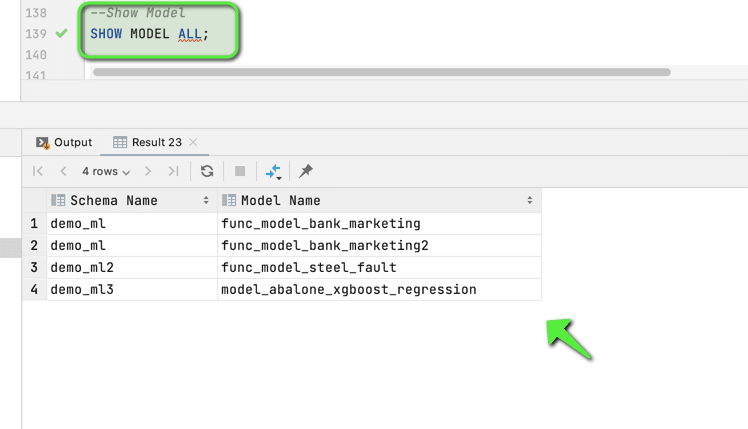Reload the query result data
This screenshot has width=748, height=429.
click(207, 171)
